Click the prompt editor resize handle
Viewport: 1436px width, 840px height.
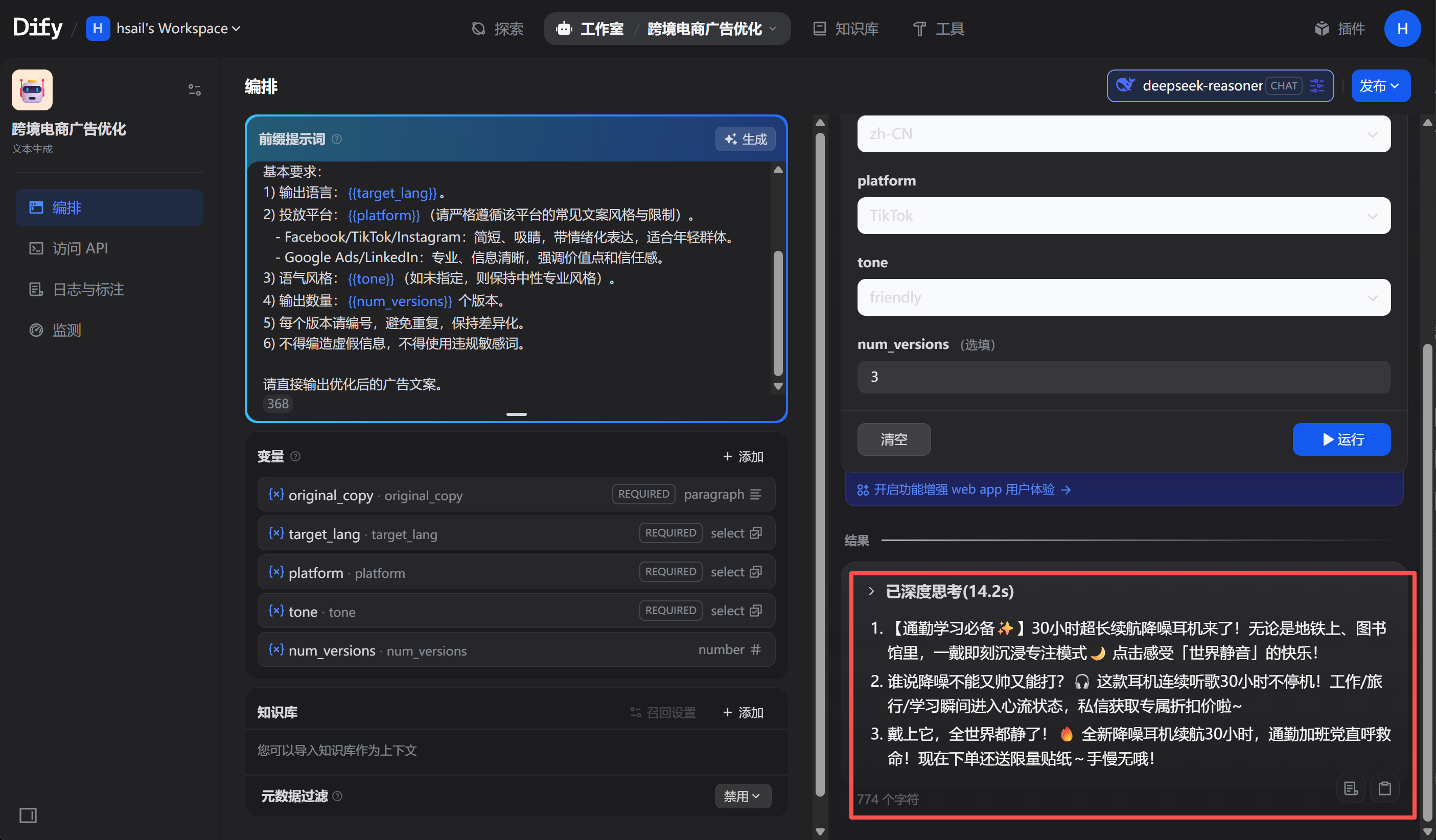[516, 414]
